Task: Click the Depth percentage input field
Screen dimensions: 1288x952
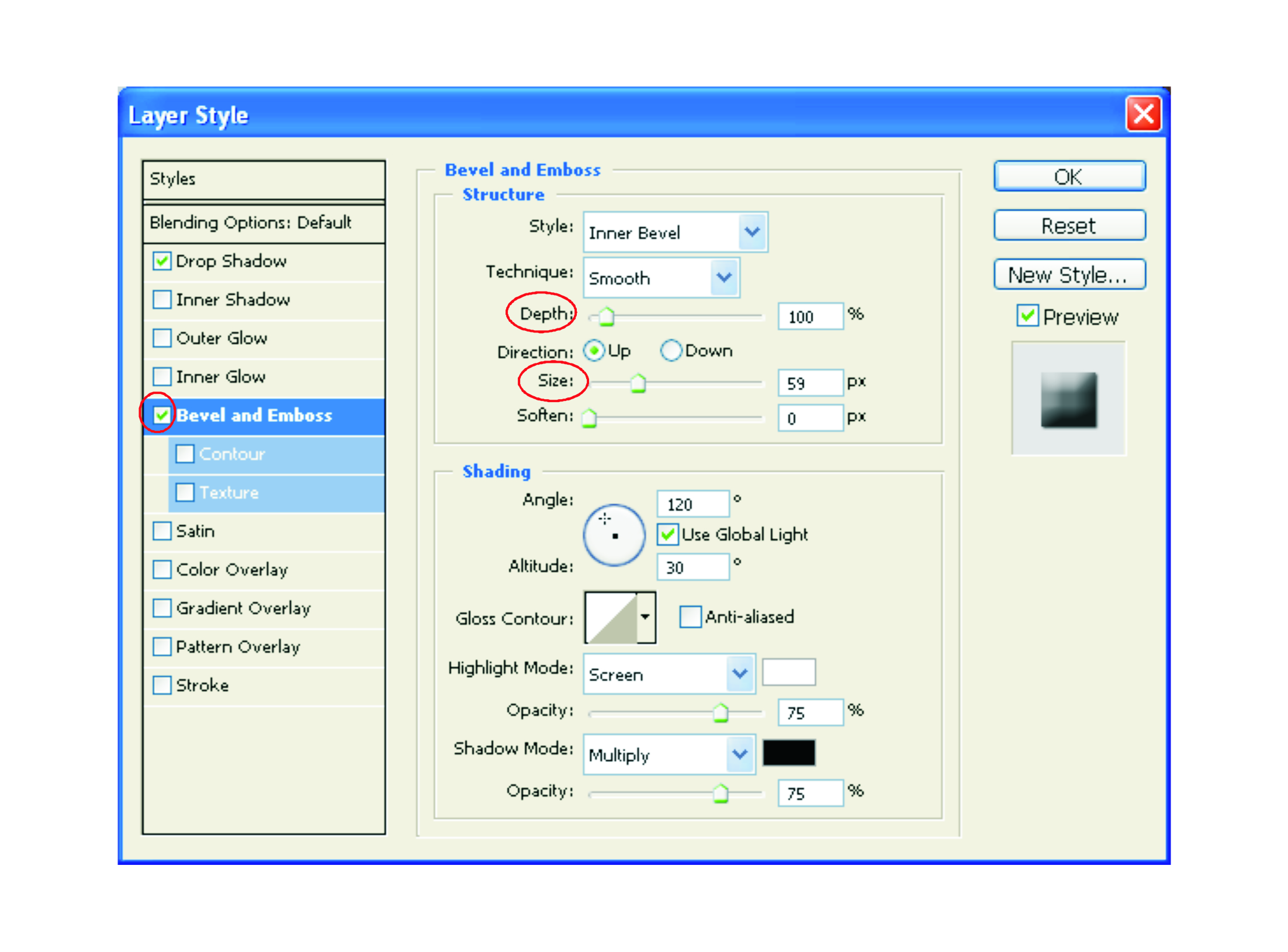Action: tap(809, 317)
